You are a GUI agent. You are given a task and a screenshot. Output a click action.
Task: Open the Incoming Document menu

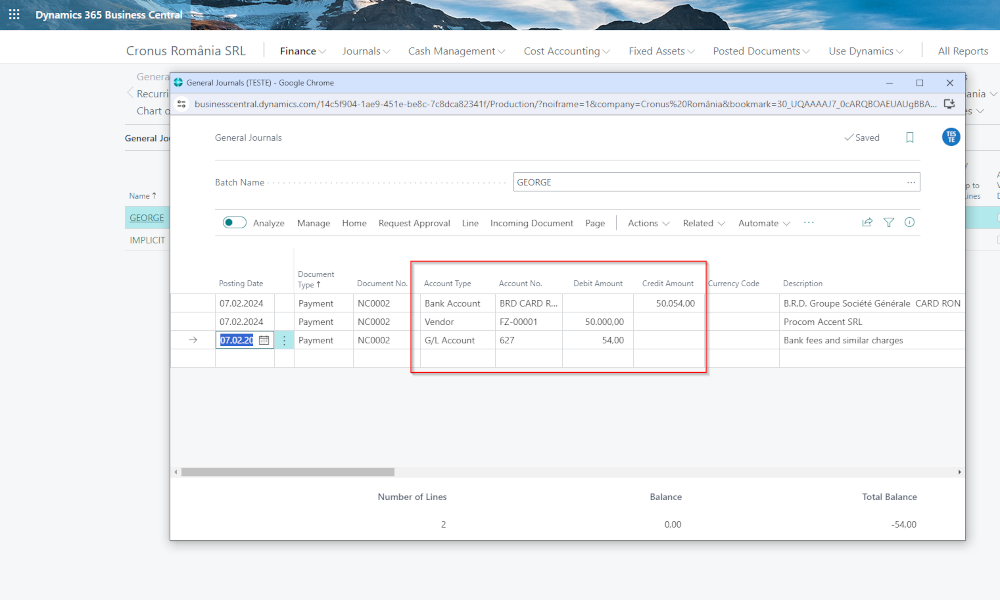531,223
